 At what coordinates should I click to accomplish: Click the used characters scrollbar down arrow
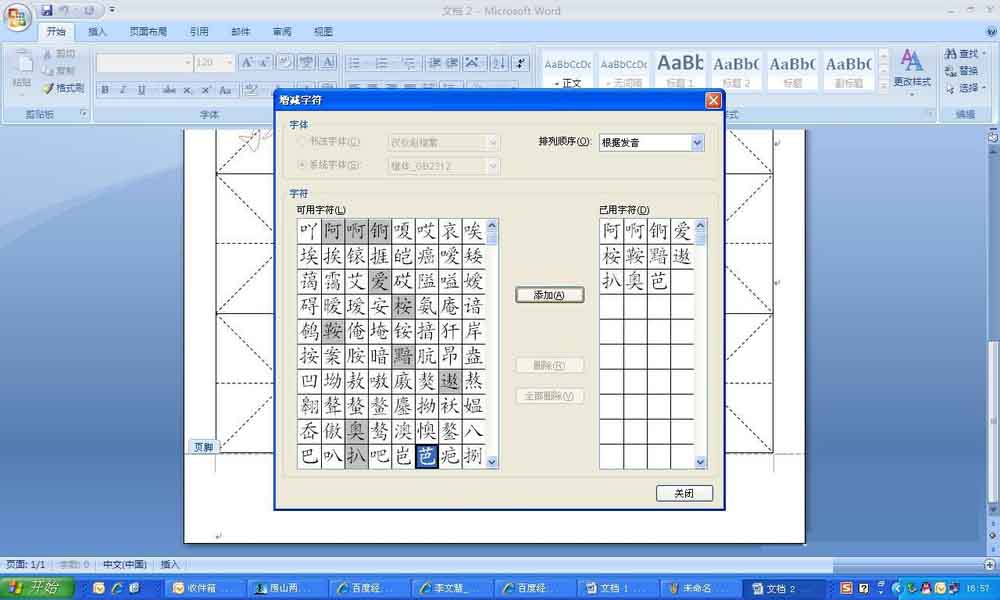[700, 462]
